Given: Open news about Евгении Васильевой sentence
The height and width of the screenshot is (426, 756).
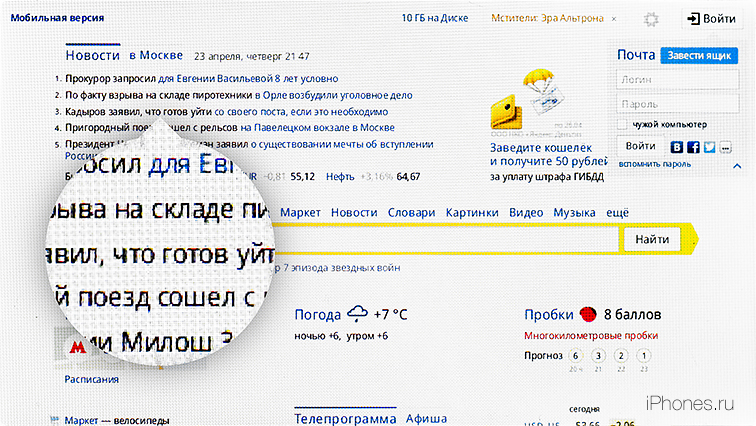Looking at the screenshot, I should click(202, 79).
